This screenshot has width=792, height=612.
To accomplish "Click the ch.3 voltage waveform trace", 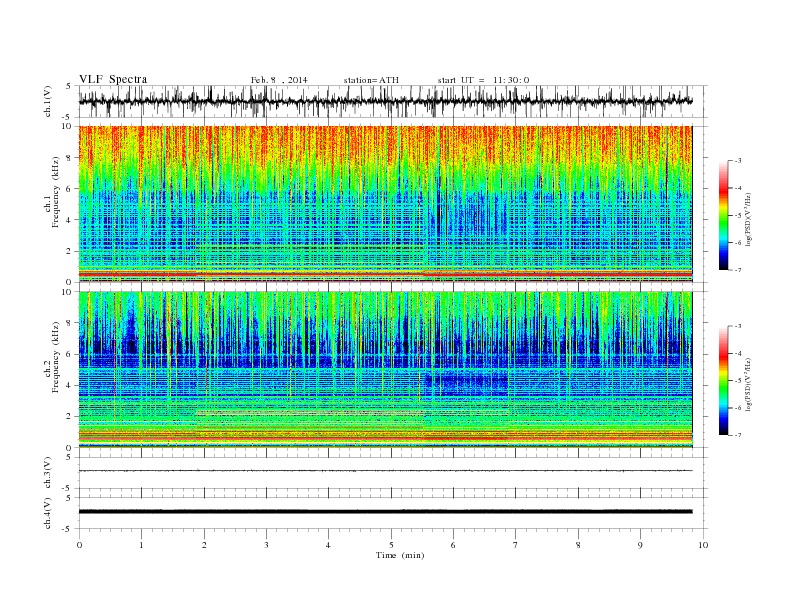I will pos(385,471).
